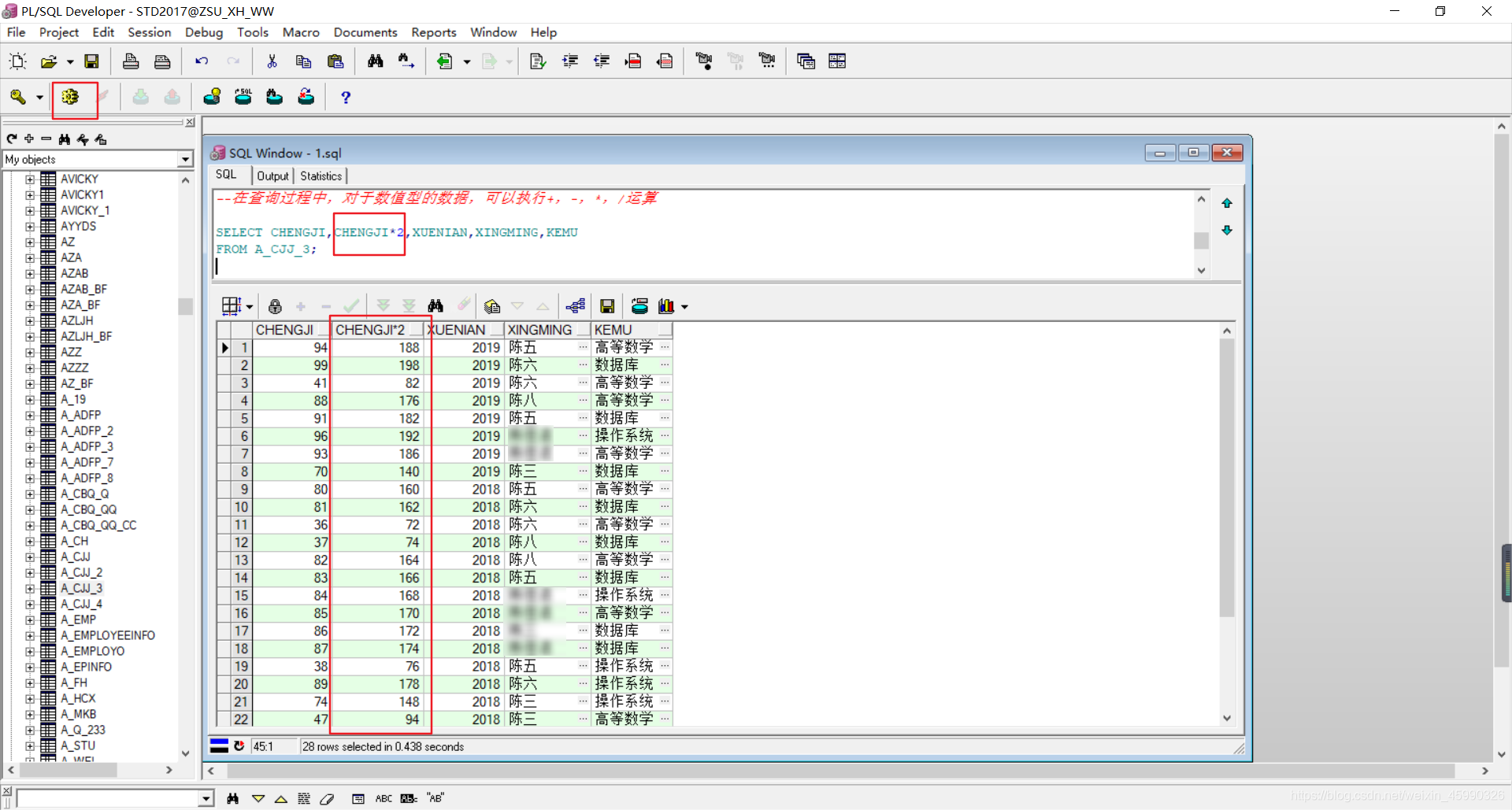Click the lock edit data icon
Viewport: 1512px width, 810px height.
(x=275, y=306)
